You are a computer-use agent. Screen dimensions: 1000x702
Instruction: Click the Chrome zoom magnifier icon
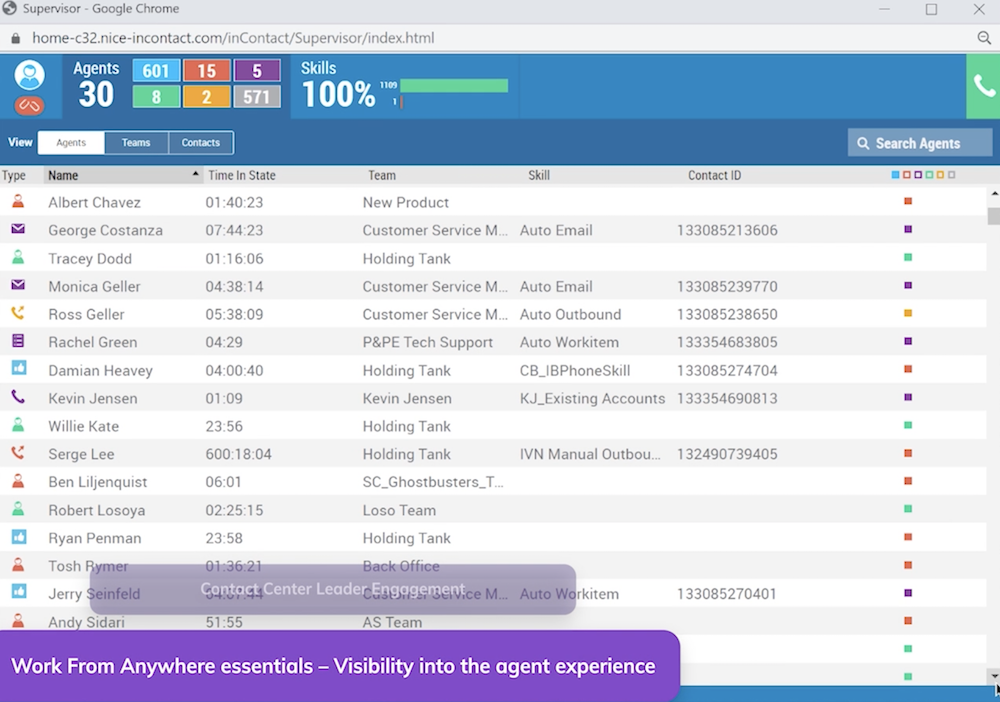[984, 38]
